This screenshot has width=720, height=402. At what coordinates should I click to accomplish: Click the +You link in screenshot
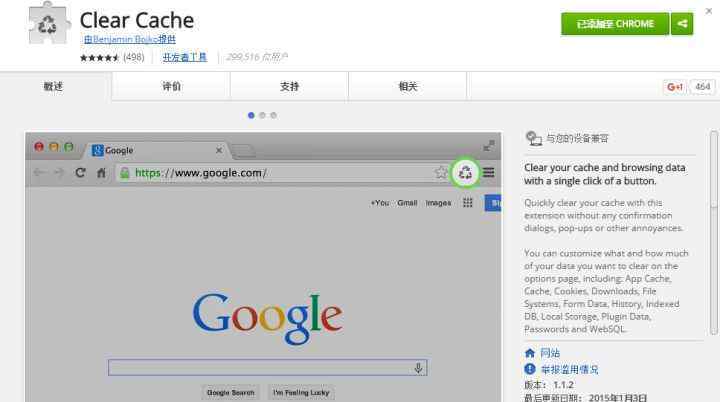click(x=380, y=203)
